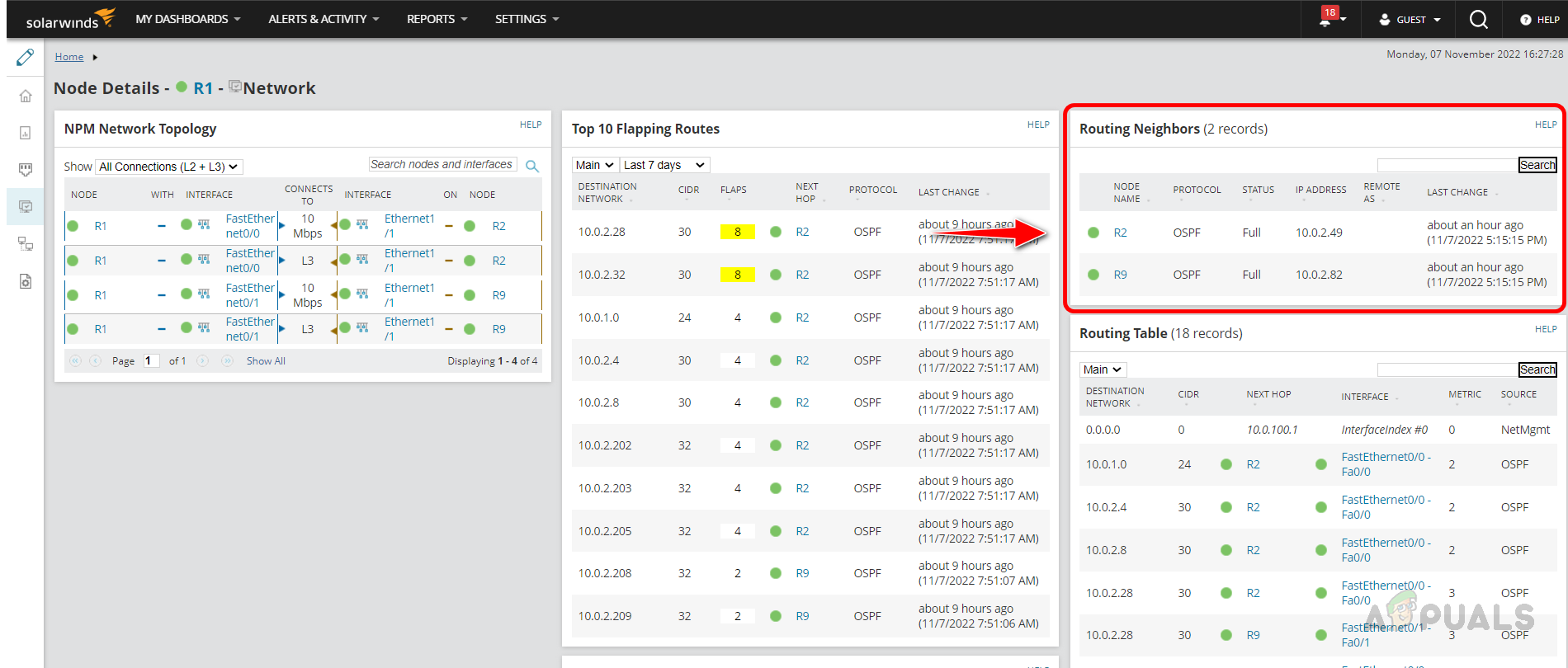Screen dimensions: 1568x668
Task: Click the yellow flap count for 10.0.2.28
Action: tap(737, 232)
